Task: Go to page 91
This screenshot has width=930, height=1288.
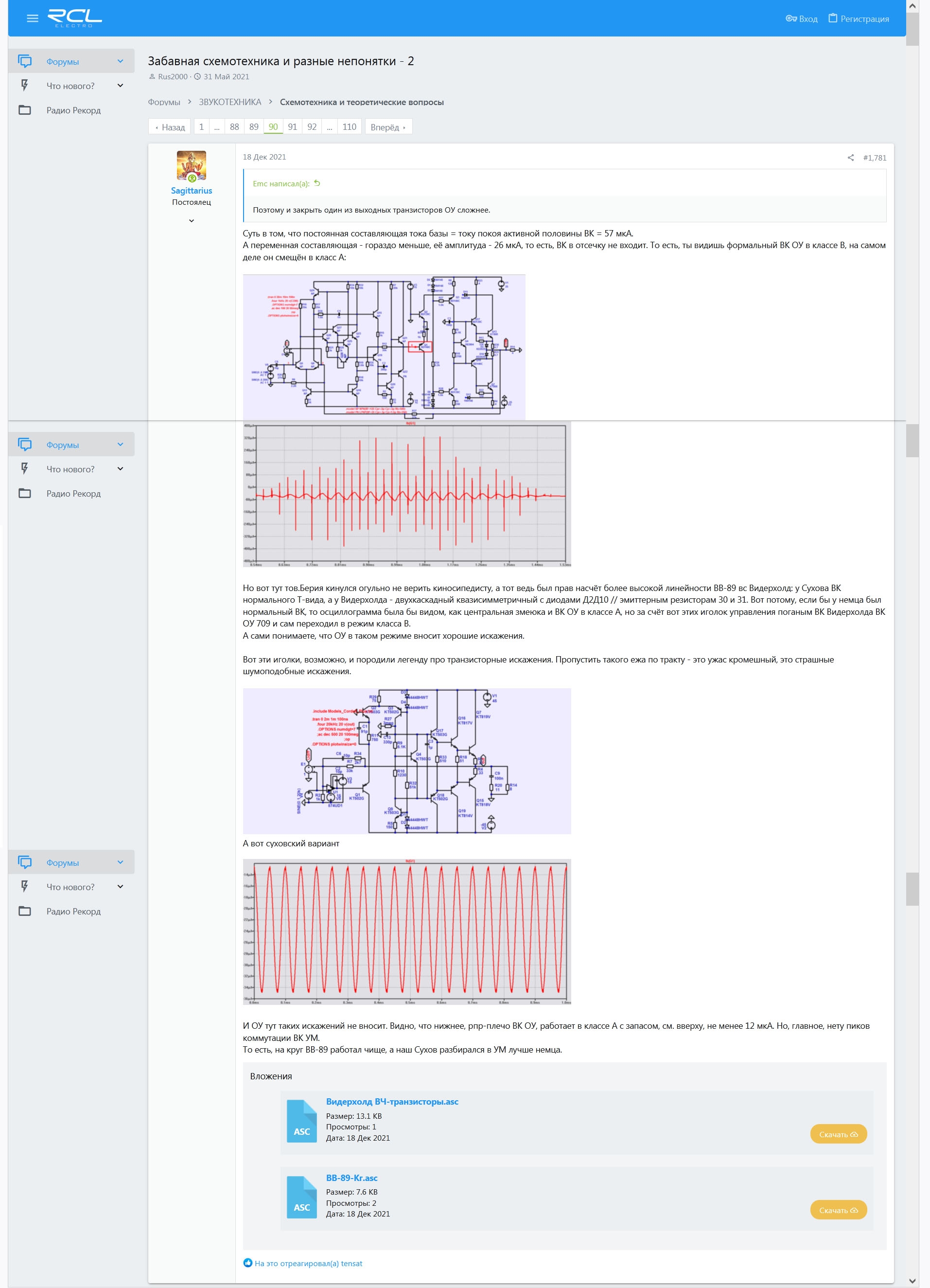Action: [292, 126]
